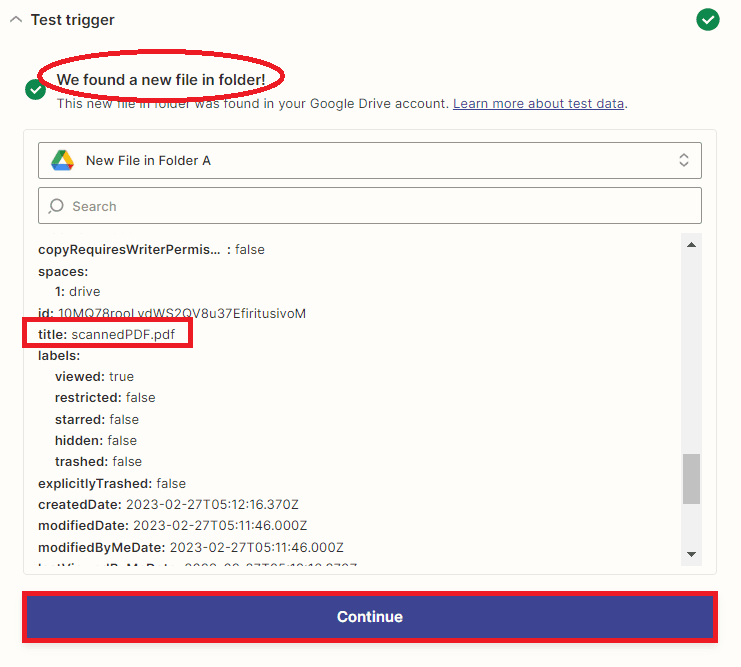Select the viewed: true label entry
The height and width of the screenshot is (667, 741).
click(x=94, y=377)
